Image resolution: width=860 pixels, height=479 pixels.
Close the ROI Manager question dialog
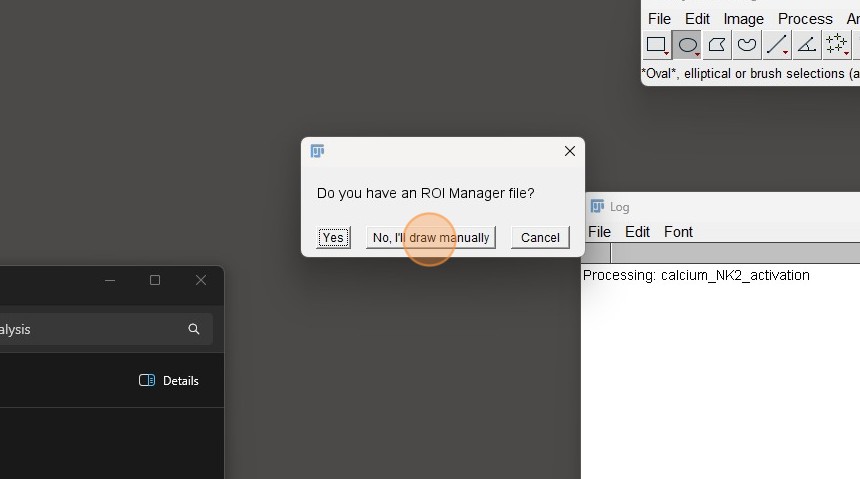coord(569,151)
